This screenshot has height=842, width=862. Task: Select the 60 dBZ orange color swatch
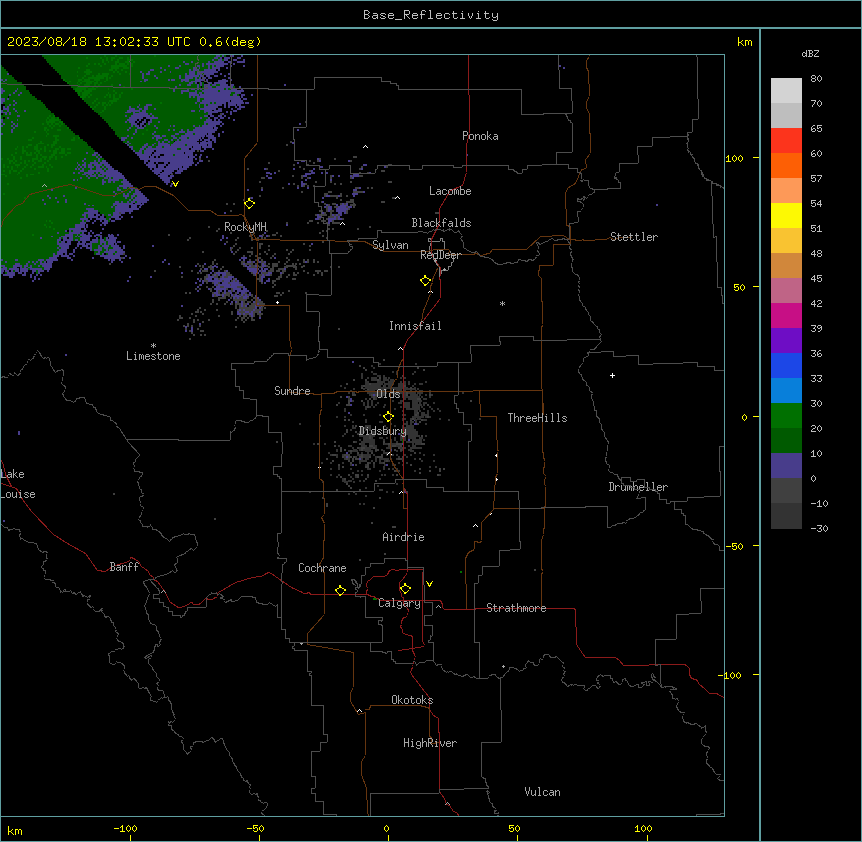[x=786, y=165]
